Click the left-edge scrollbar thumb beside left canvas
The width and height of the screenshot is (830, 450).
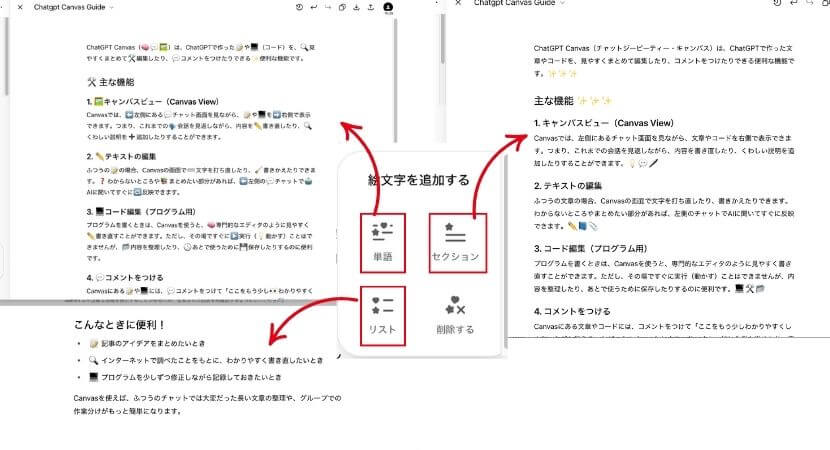click(6, 57)
